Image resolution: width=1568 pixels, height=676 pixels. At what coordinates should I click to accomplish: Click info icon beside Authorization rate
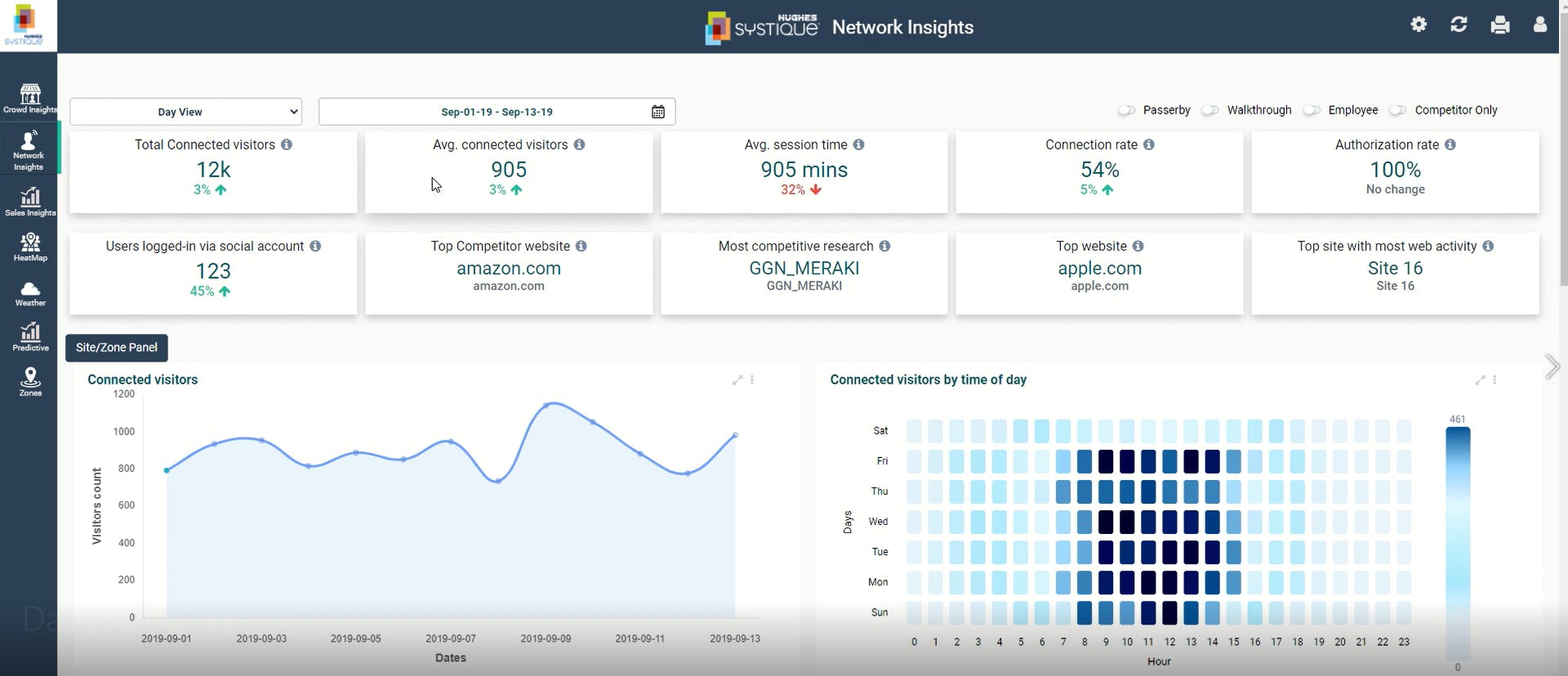[x=1450, y=145]
